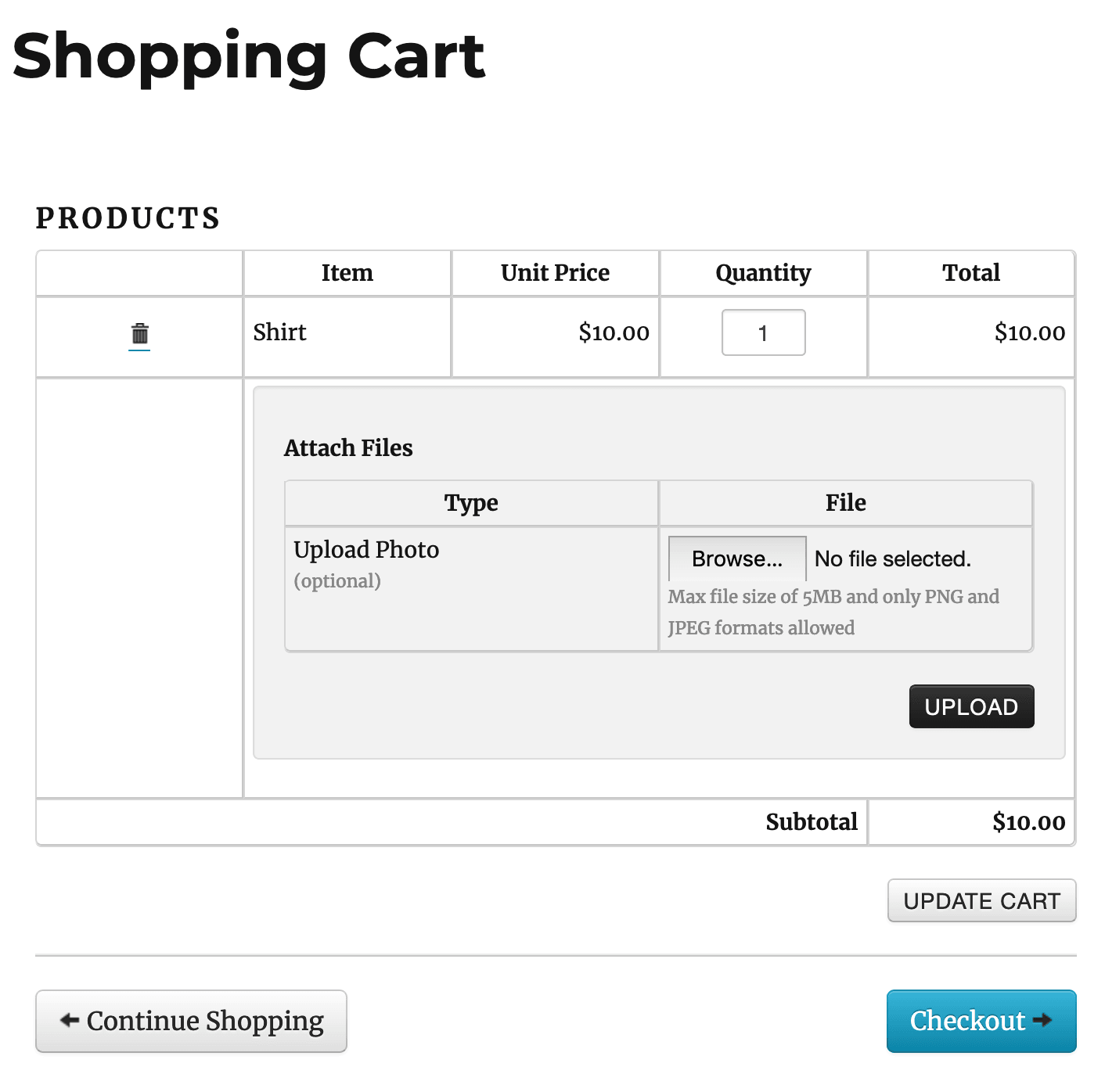This screenshot has width=1105, height=1092.
Task: Click the Upload Photo type label
Action: coord(366,549)
